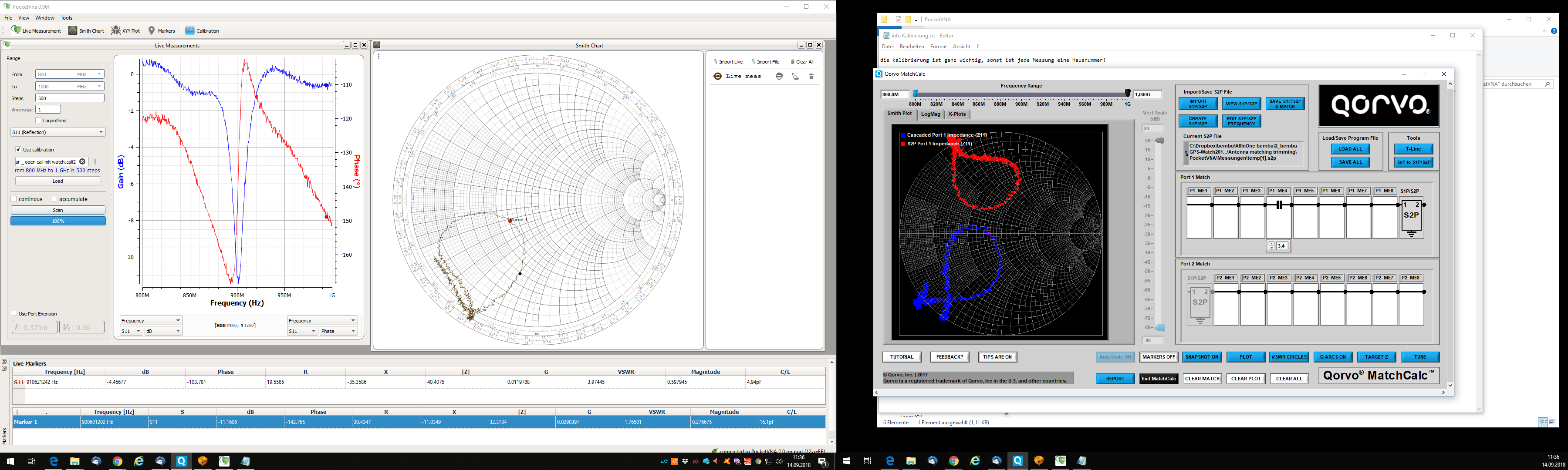
Task: Click IMPORT S1P/S2P in MatchCalc
Action: click(x=1198, y=104)
